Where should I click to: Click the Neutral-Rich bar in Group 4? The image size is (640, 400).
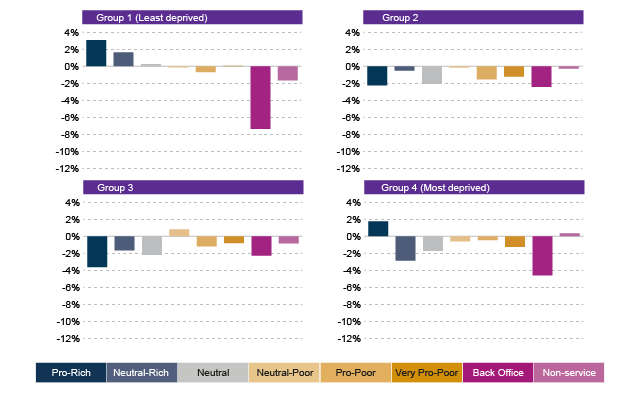click(405, 249)
